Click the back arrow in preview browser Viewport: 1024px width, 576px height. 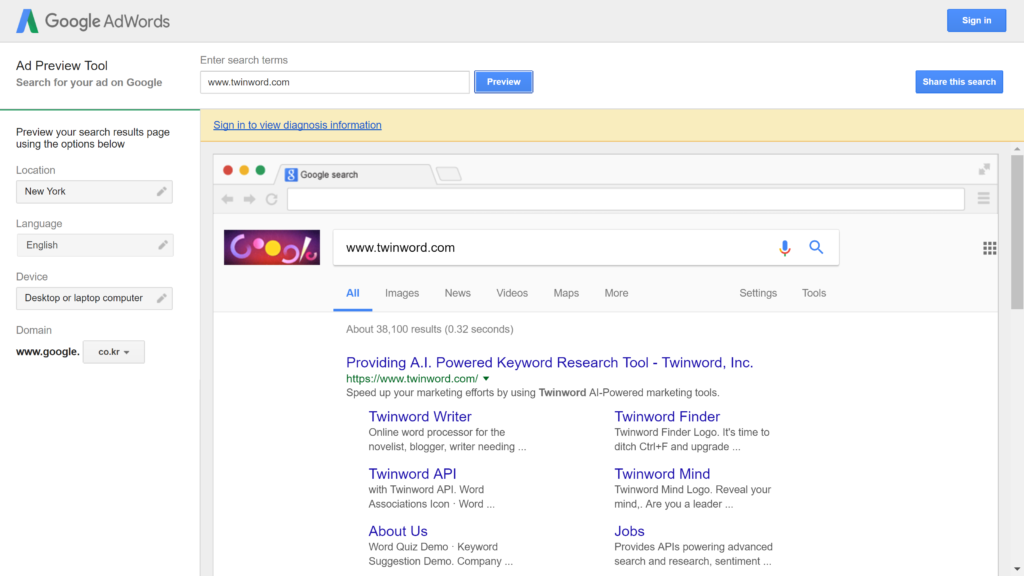pos(227,199)
